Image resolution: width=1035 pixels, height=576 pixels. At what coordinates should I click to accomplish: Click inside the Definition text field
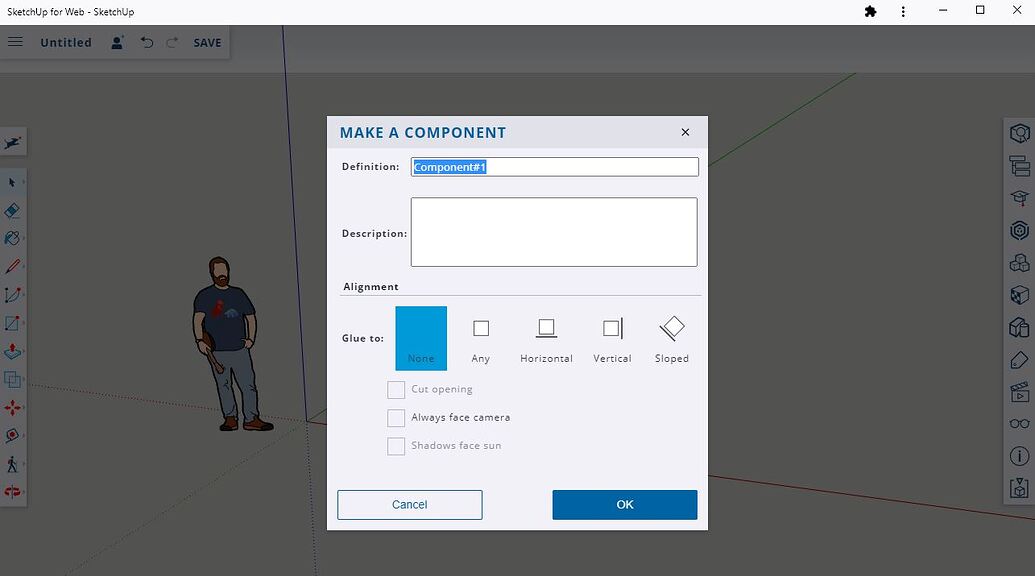(554, 166)
